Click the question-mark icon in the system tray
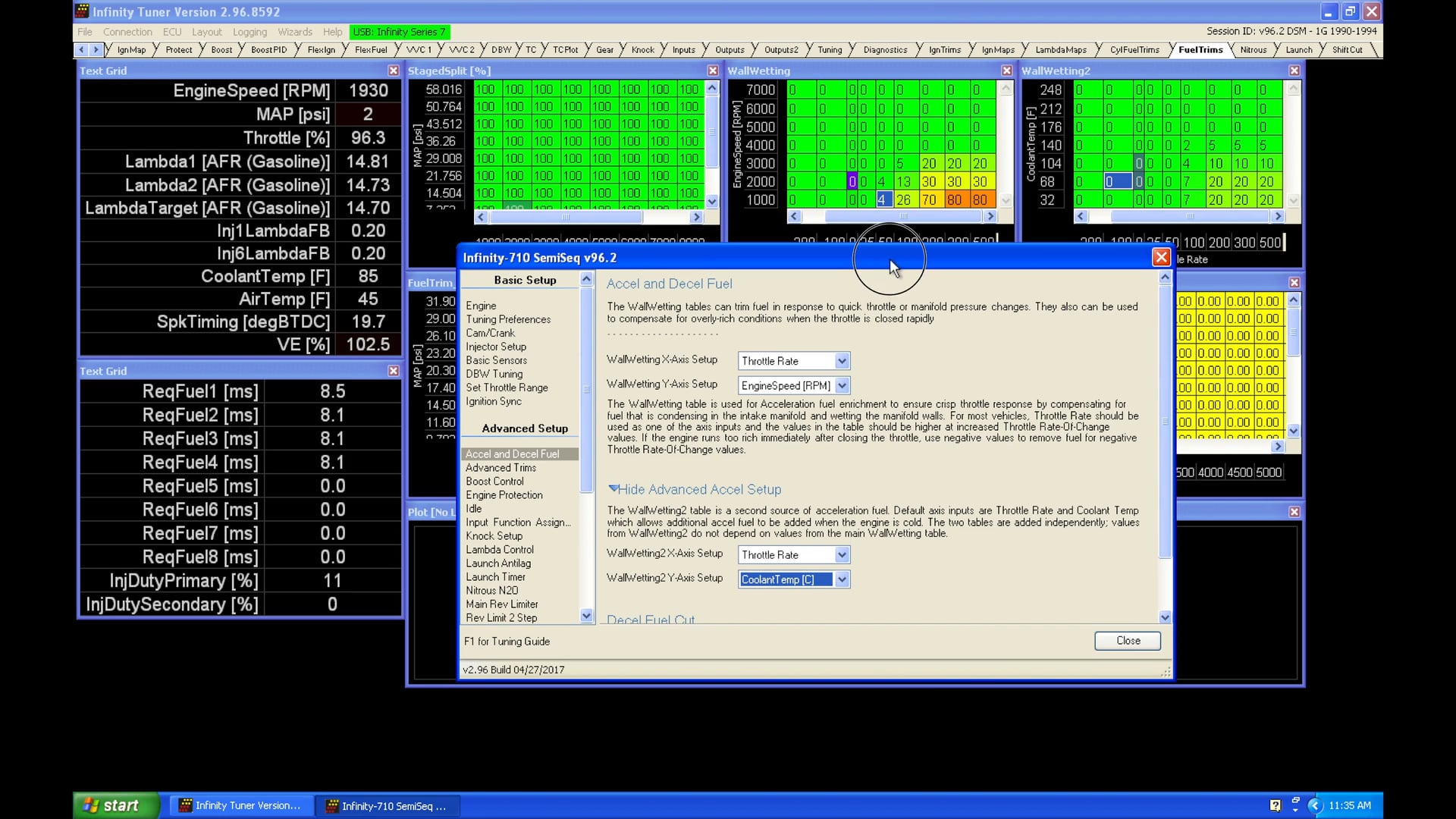Image resolution: width=1456 pixels, height=819 pixels. click(x=1276, y=805)
